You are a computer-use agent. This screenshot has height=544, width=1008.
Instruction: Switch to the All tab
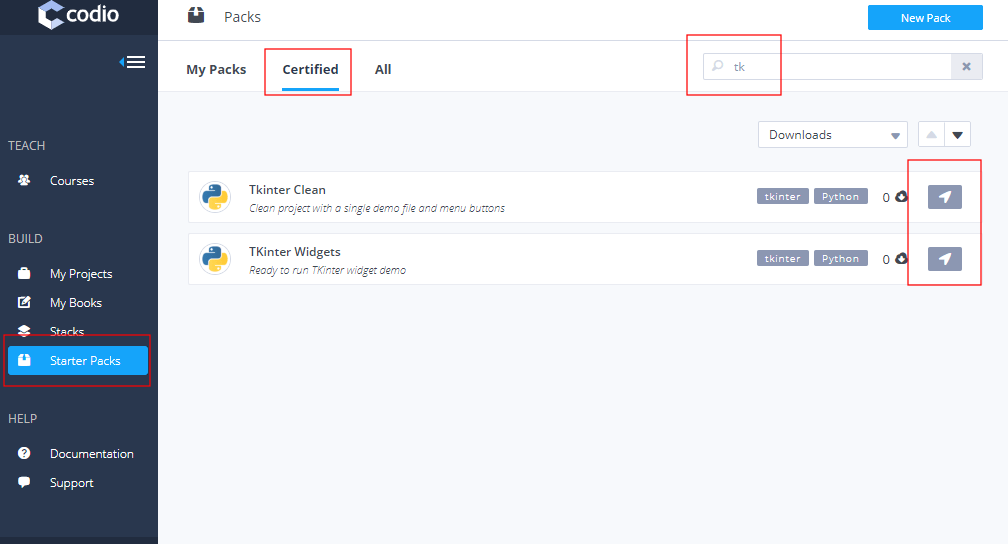click(383, 69)
